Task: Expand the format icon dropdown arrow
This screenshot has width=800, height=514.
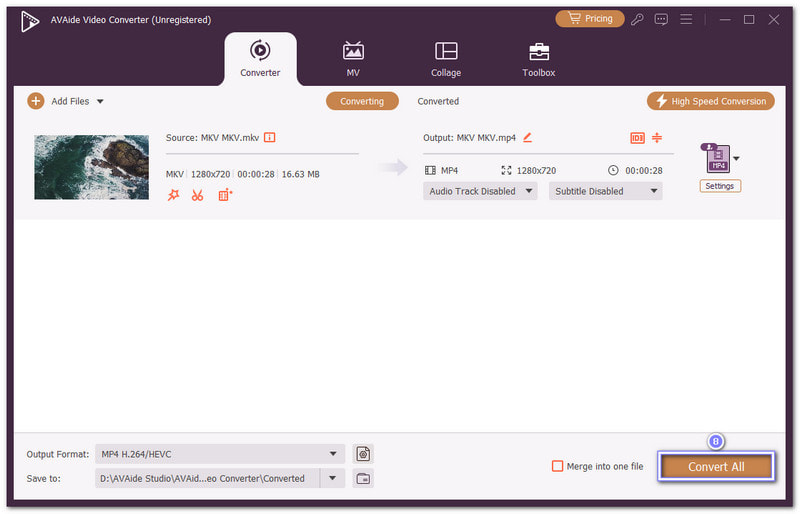Action: [736, 159]
